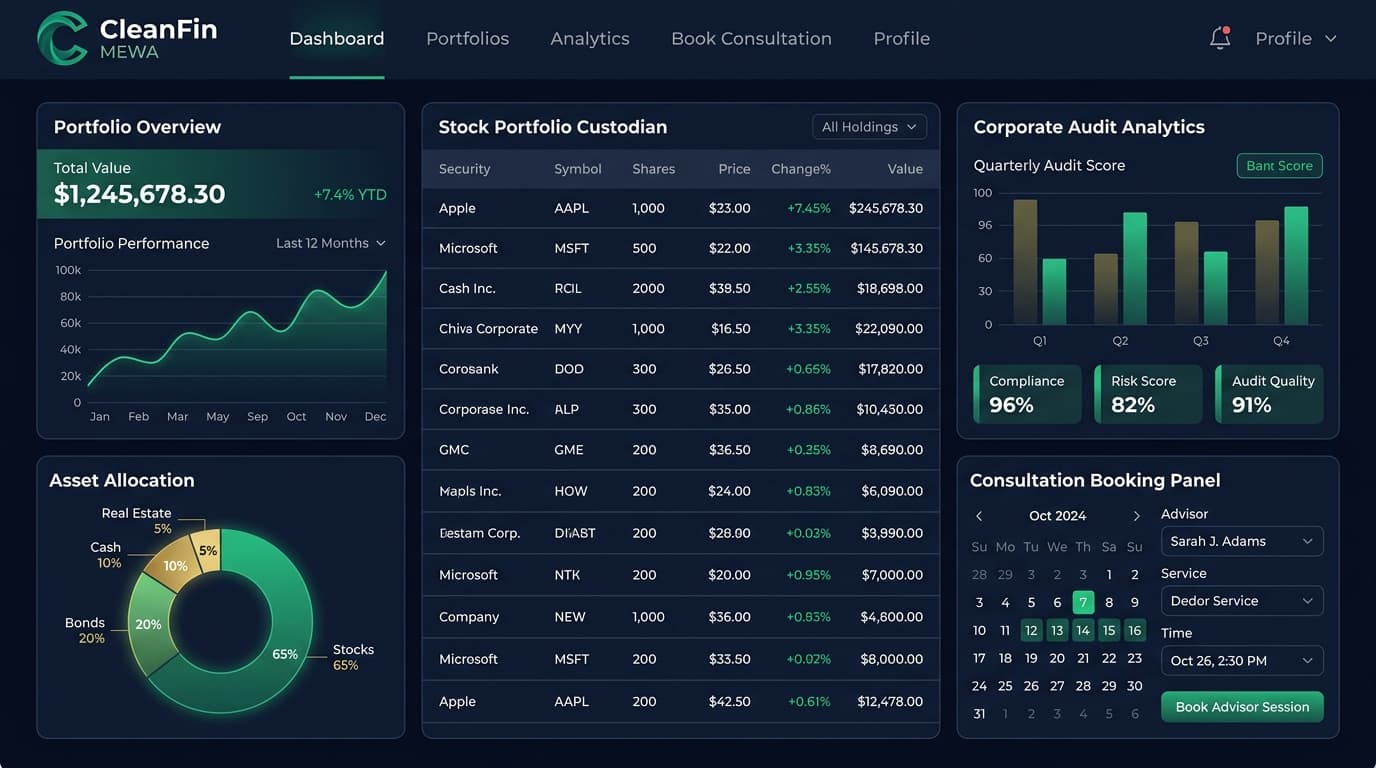Switch to the Portfolios tab
The image size is (1376, 768).
pyautogui.click(x=468, y=39)
